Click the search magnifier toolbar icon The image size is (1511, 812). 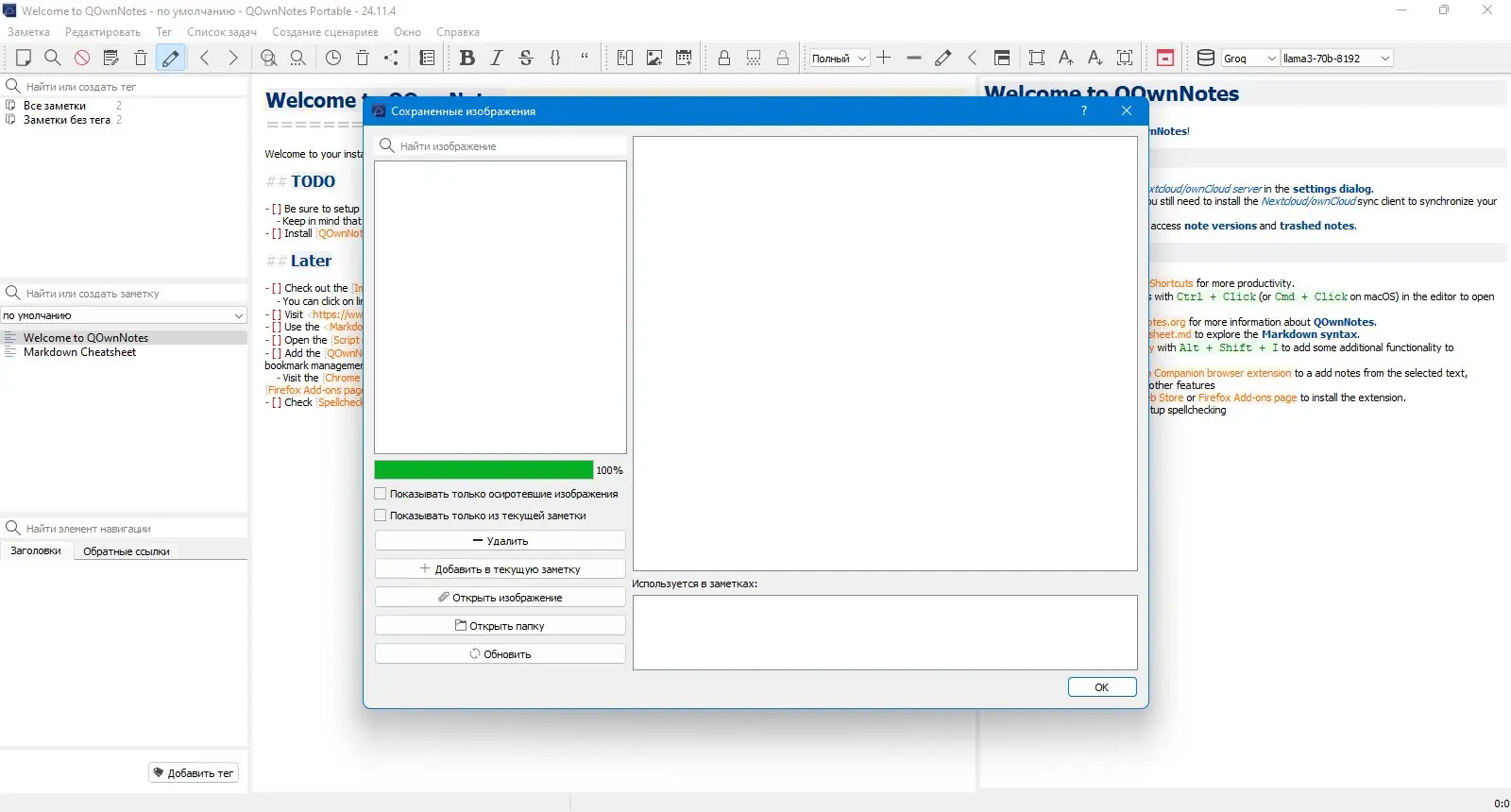(x=53, y=58)
